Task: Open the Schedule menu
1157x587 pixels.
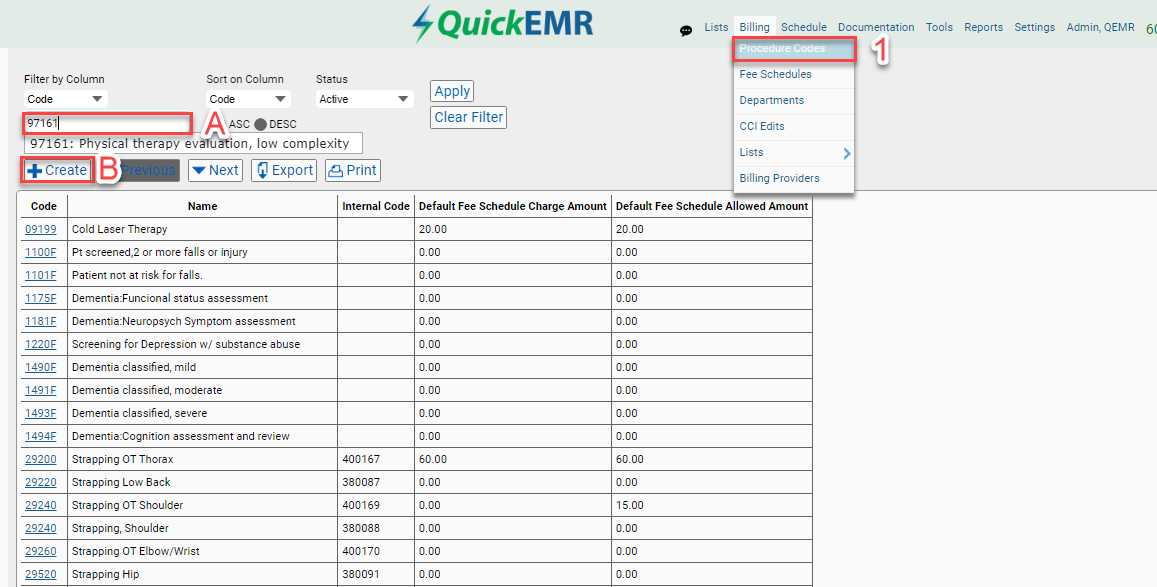Action: [804, 27]
